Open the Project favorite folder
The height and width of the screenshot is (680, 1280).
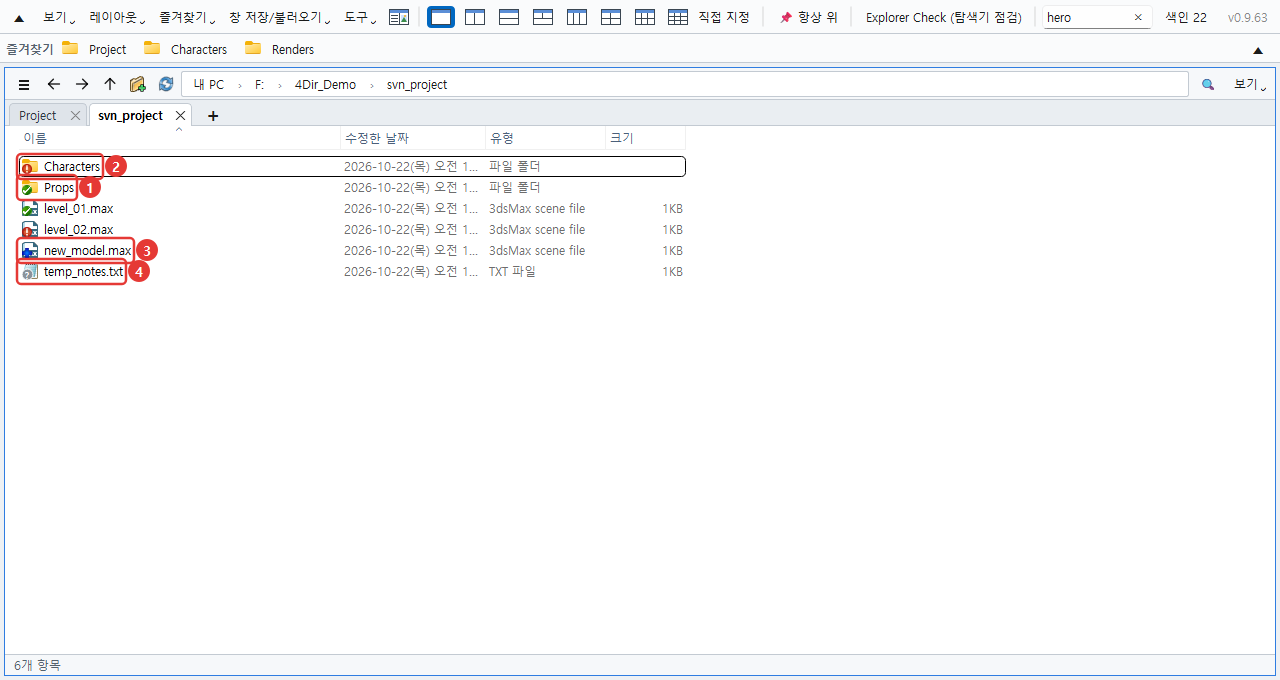pyautogui.click(x=94, y=49)
